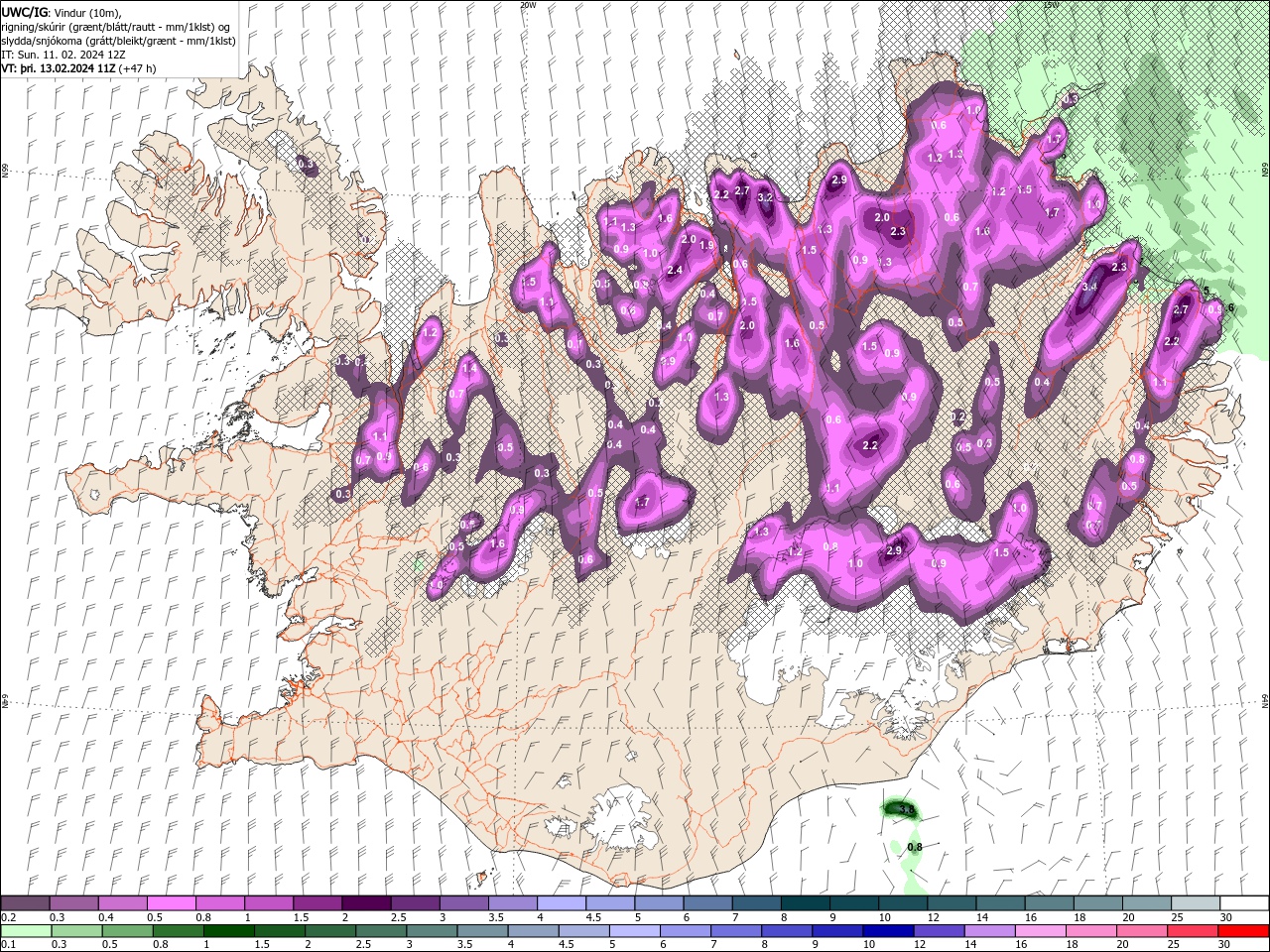
Task: Click the top-row legend swatch between 0.2 and 0.3
Action: pos(25,903)
